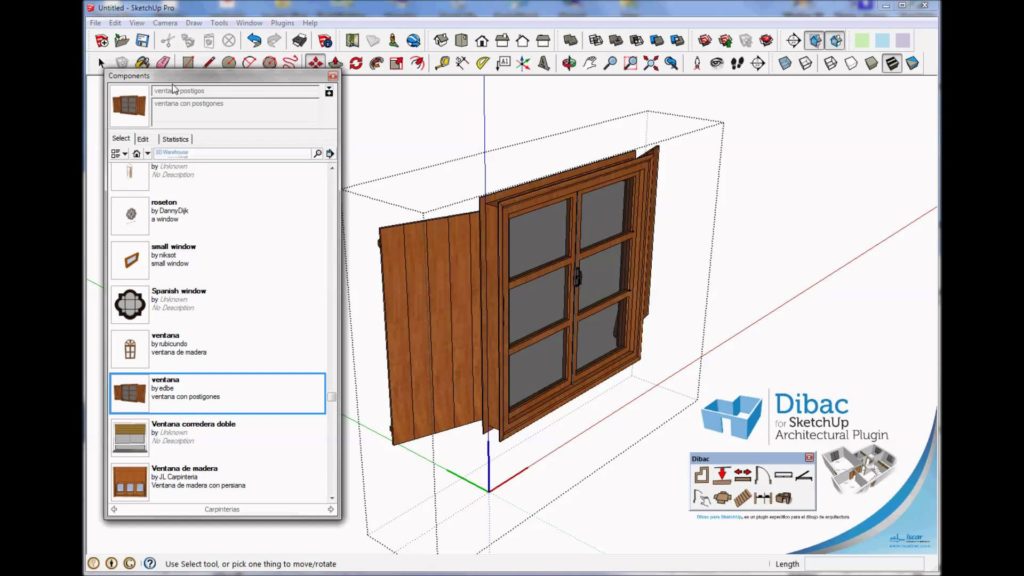1024x576 pixels.
Task: Select the Offset tool
Action: tap(417, 63)
